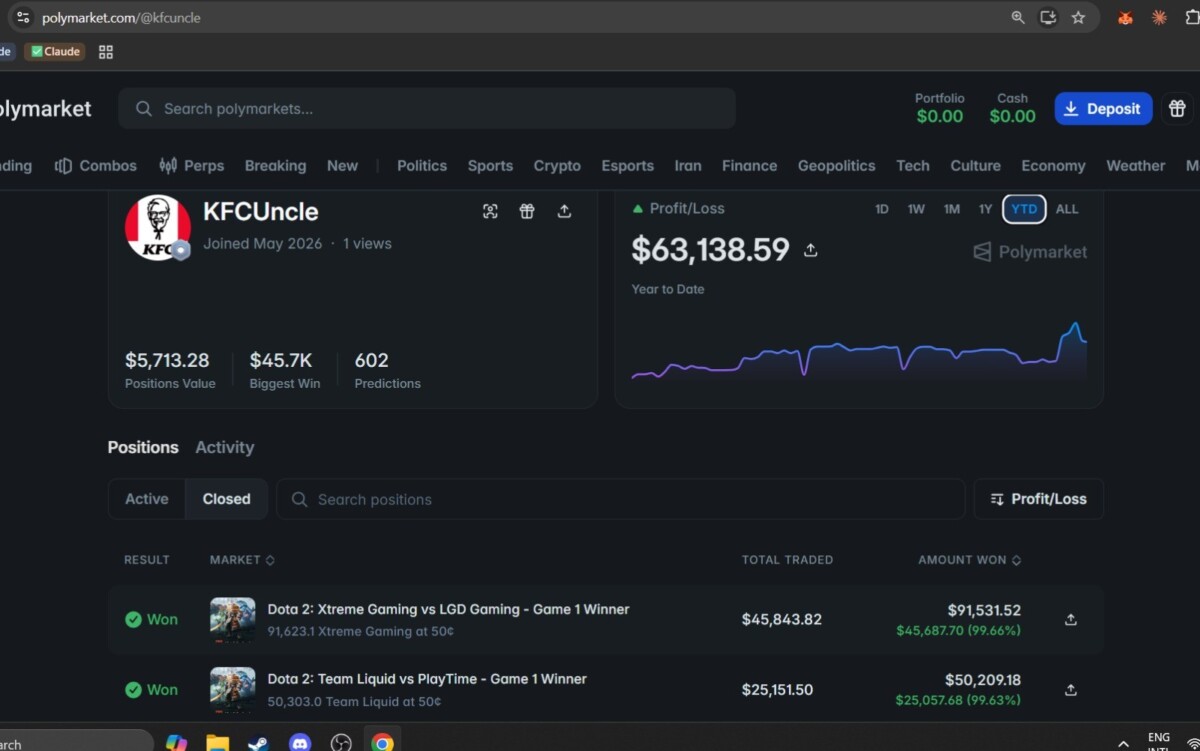
Task: Open the Finance category
Action: [x=749, y=166]
